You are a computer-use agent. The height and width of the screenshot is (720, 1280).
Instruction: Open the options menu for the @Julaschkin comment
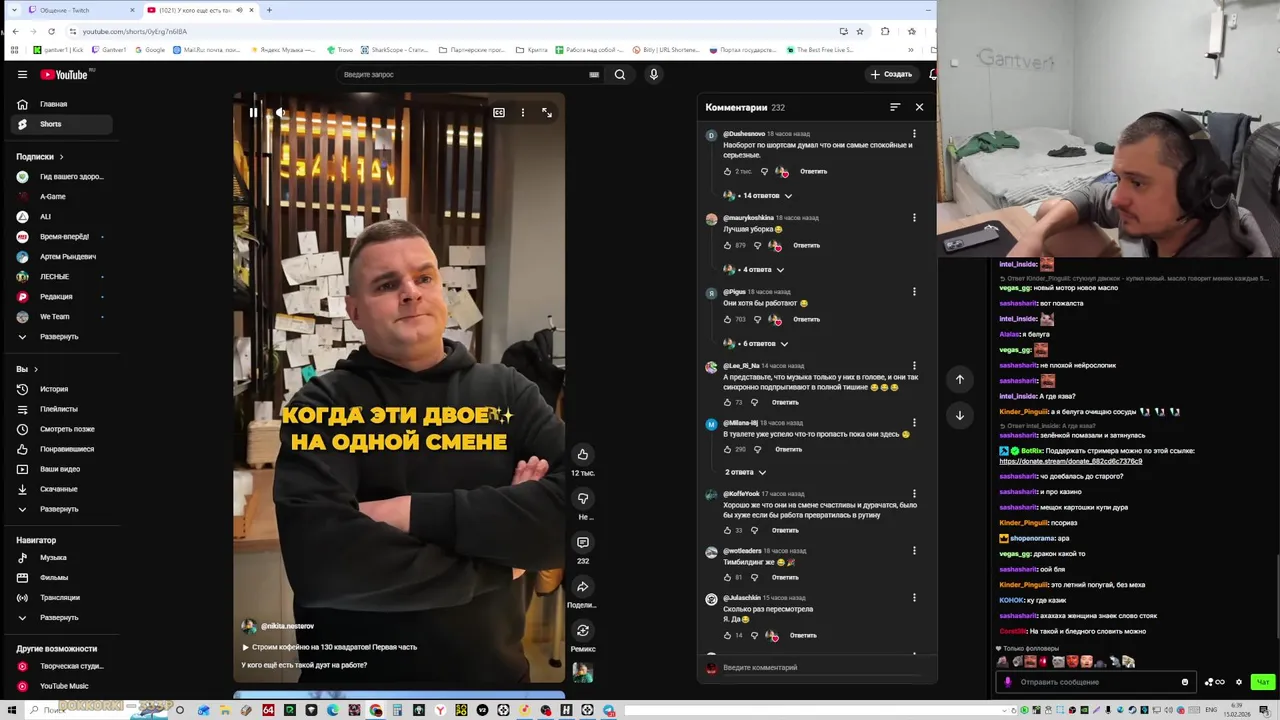(x=914, y=598)
